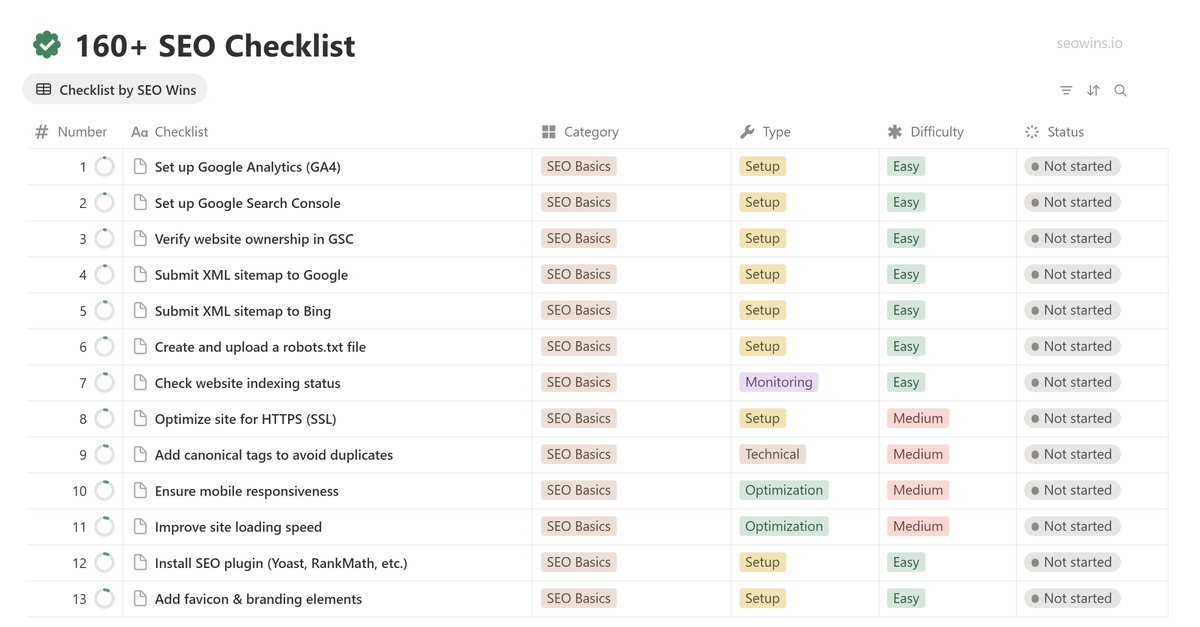
Task: Open the seowins.io link
Action: pos(1089,43)
